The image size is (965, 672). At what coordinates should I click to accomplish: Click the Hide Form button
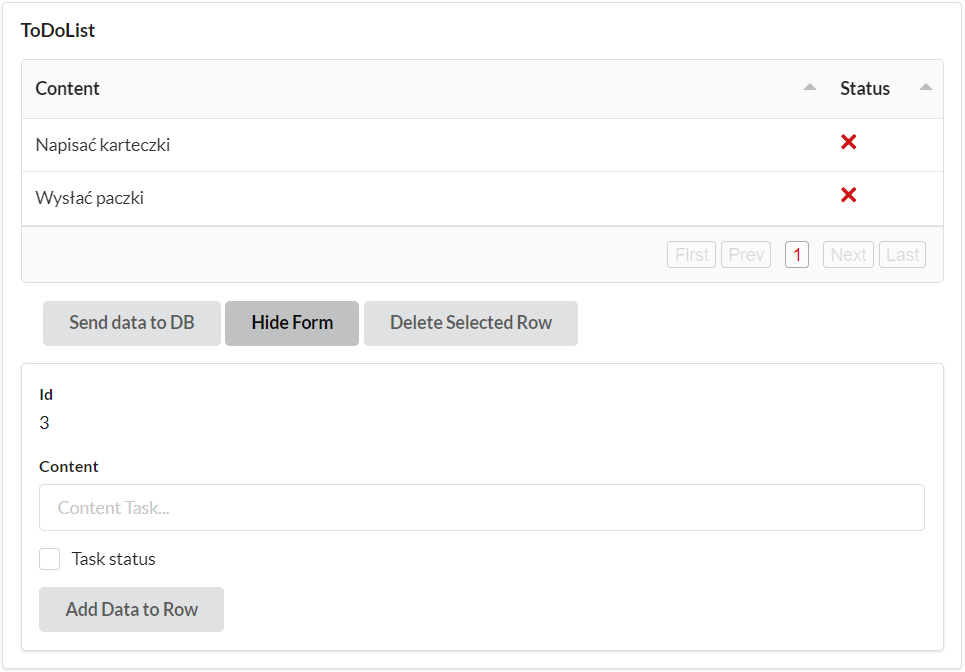tap(292, 323)
